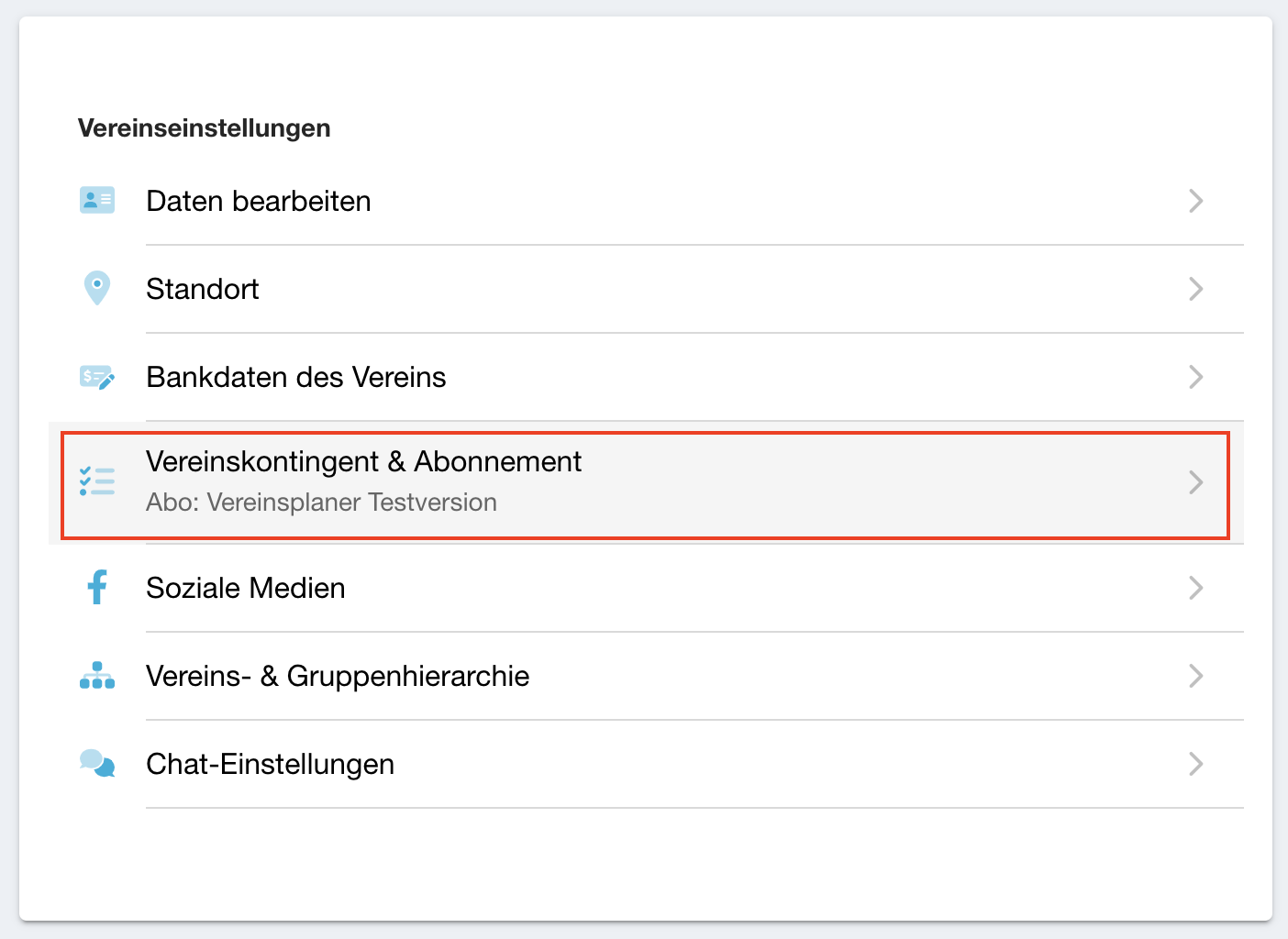Expand Daten bearbeiten via its chevron arrow
Image resolution: width=1288 pixels, height=939 pixels.
tap(1195, 201)
